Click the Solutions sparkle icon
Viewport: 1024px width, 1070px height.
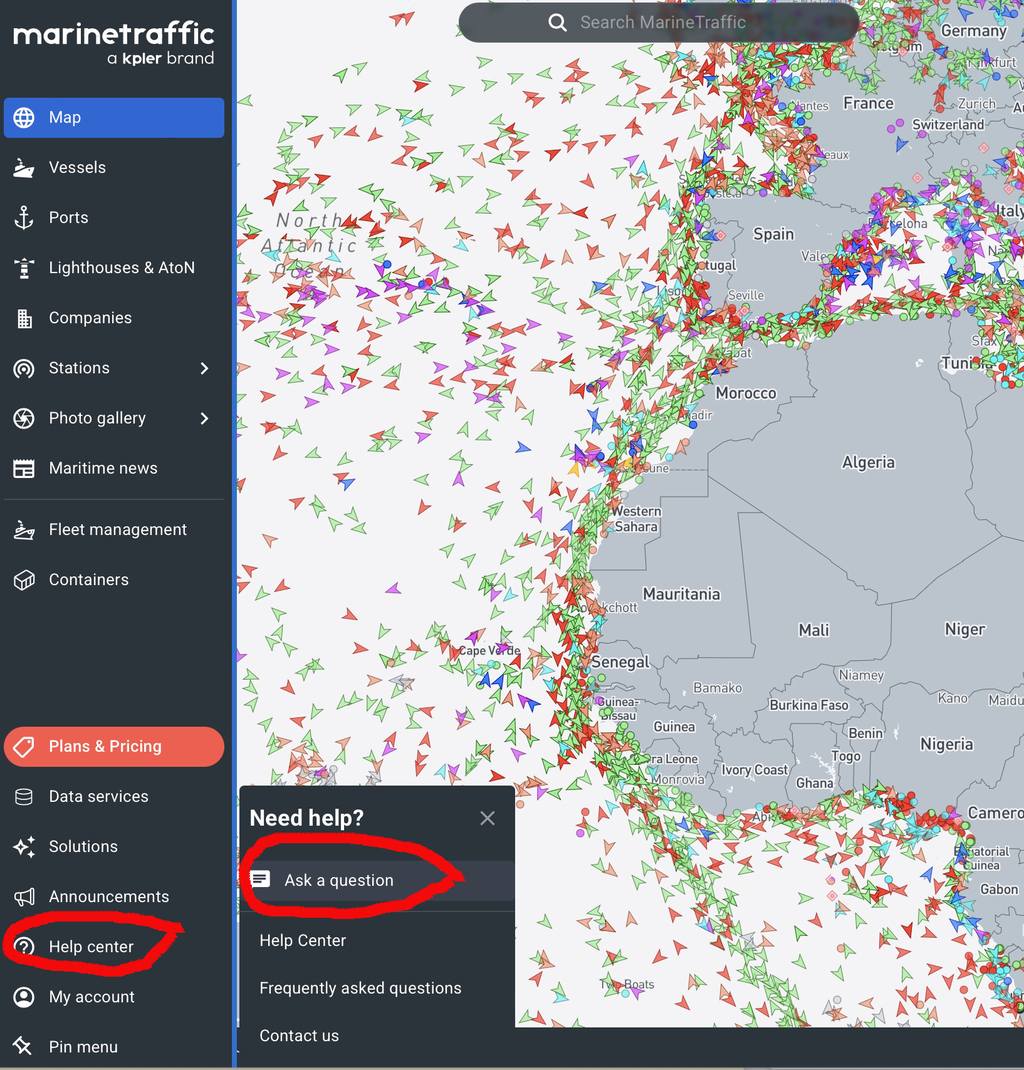[x=24, y=847]
